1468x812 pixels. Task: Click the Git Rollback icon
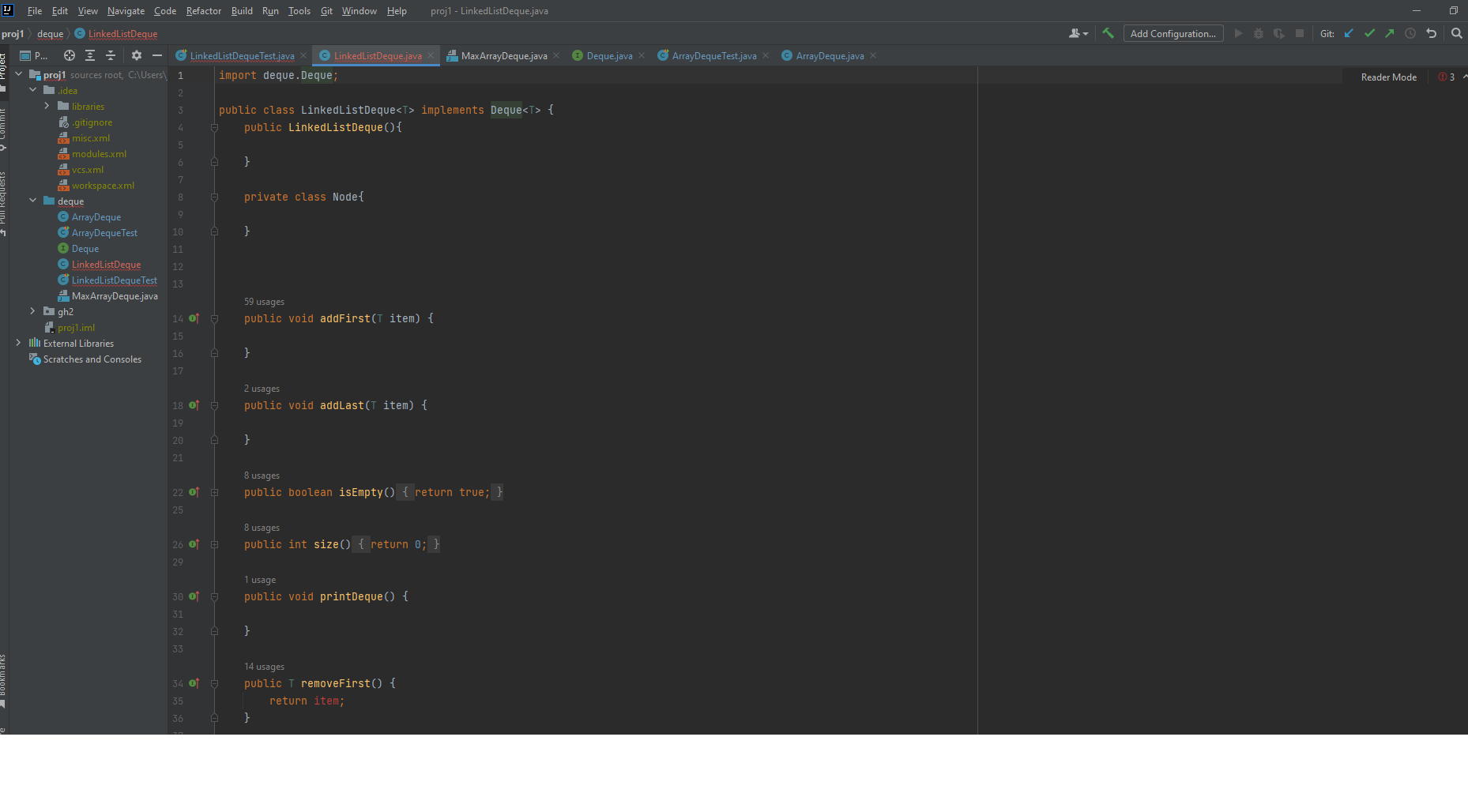click(x=1431, y=33)
